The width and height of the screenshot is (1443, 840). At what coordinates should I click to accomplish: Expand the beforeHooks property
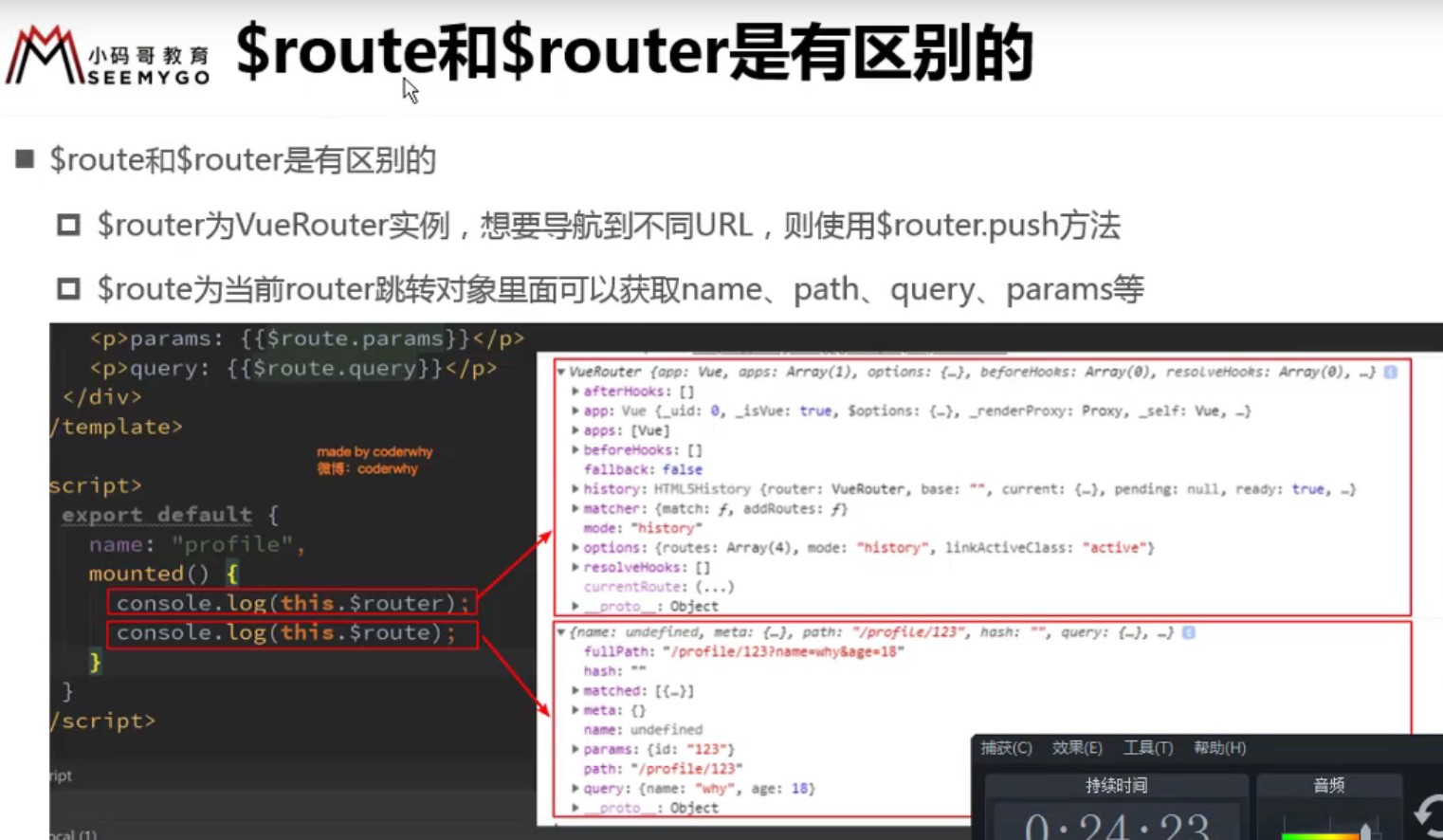(x=575, y=449)
